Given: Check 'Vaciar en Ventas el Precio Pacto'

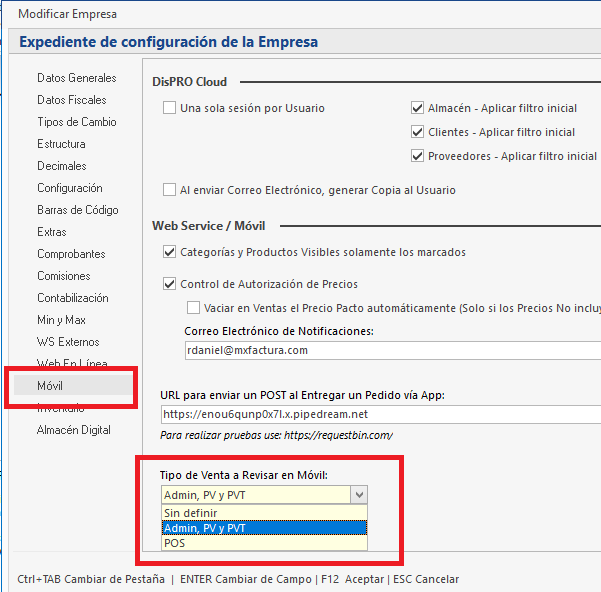Looking at the screenshot, I should tap(194, 308).
